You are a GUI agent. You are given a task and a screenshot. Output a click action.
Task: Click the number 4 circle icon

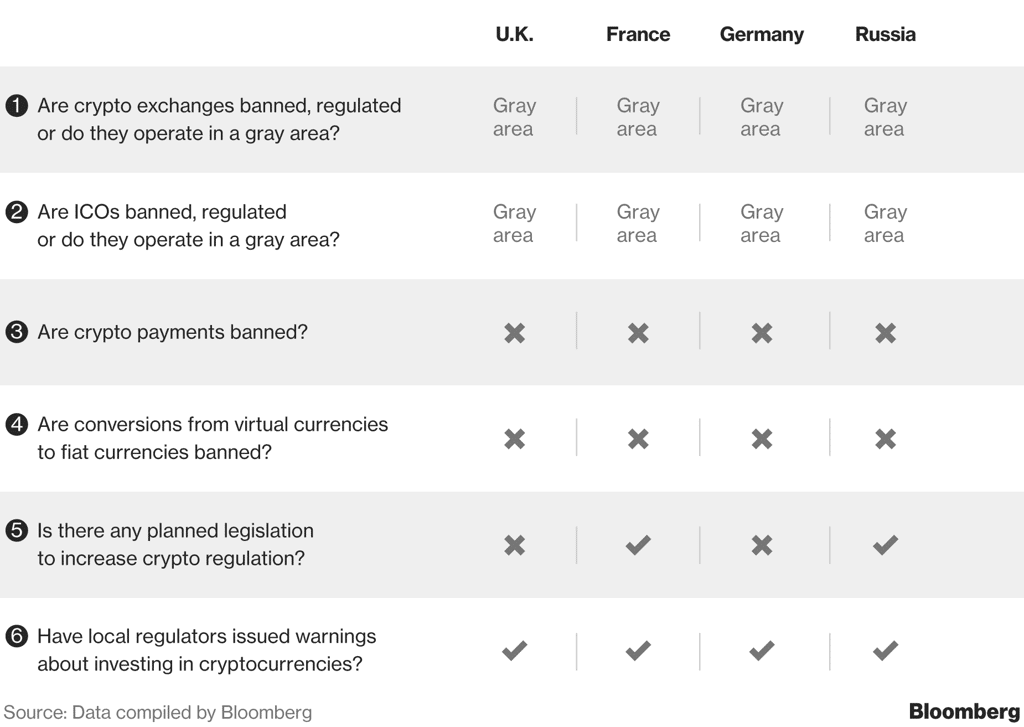[16, 425]
